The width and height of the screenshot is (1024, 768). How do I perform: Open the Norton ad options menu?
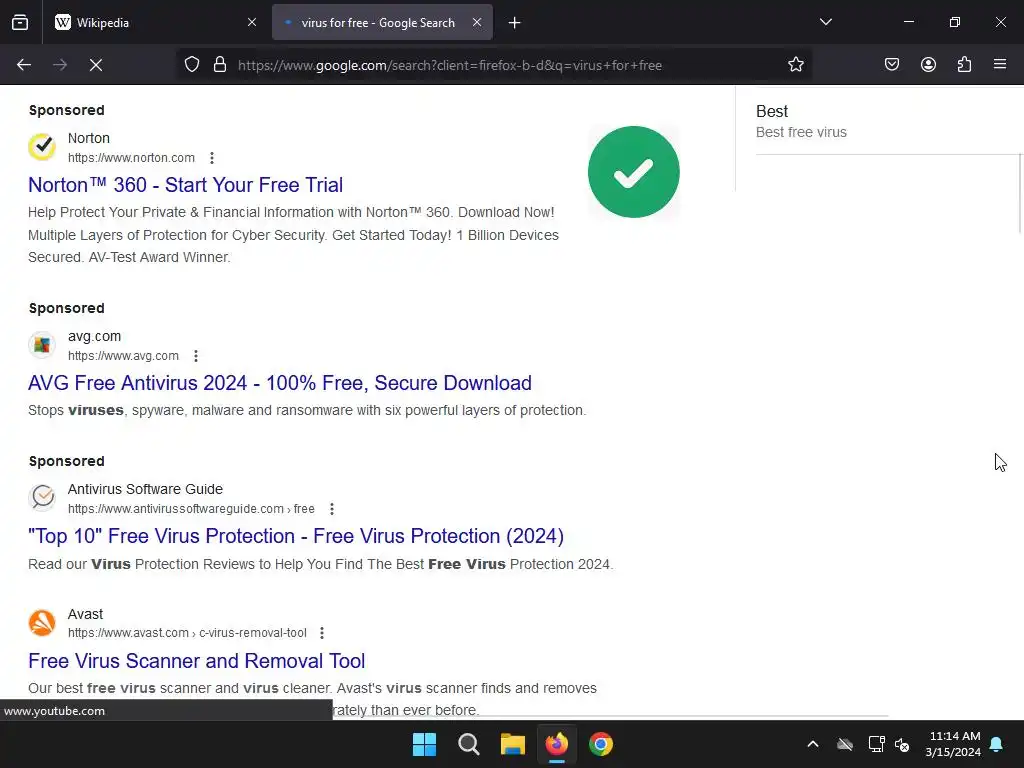[x=212, y=158]
